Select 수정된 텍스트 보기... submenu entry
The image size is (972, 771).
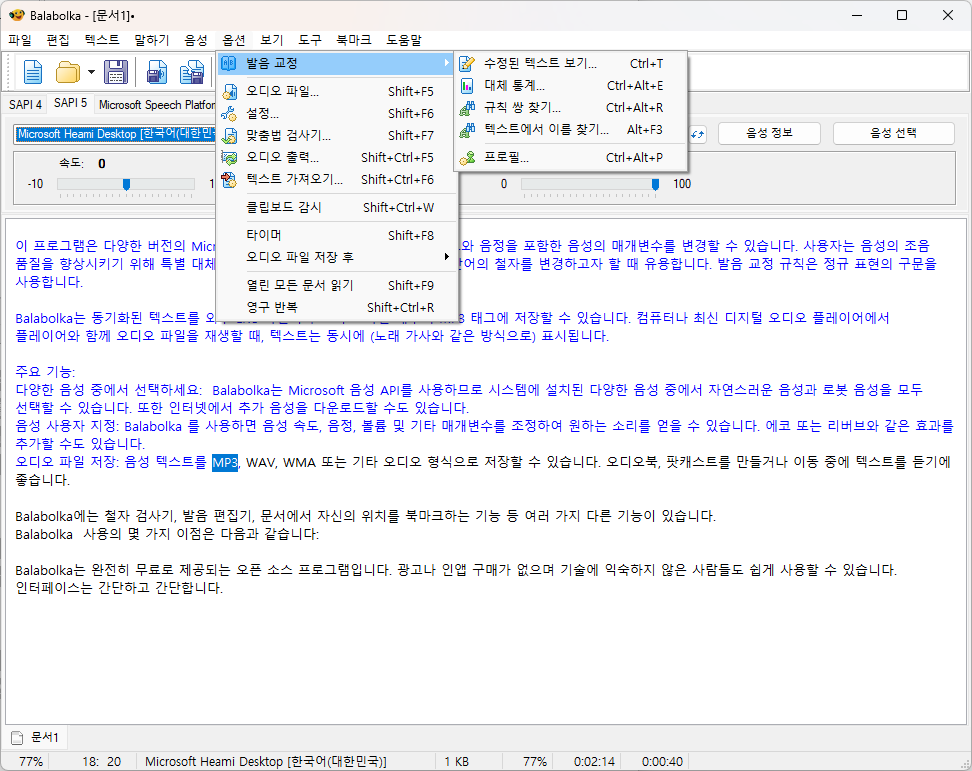(x=571, y=63)
